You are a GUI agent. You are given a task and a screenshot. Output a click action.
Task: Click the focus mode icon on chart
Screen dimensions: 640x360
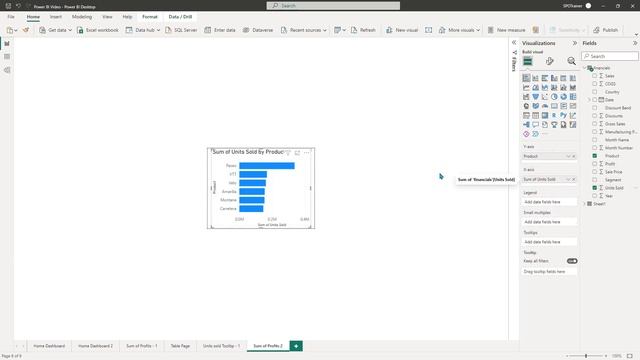tap(297, 153)
